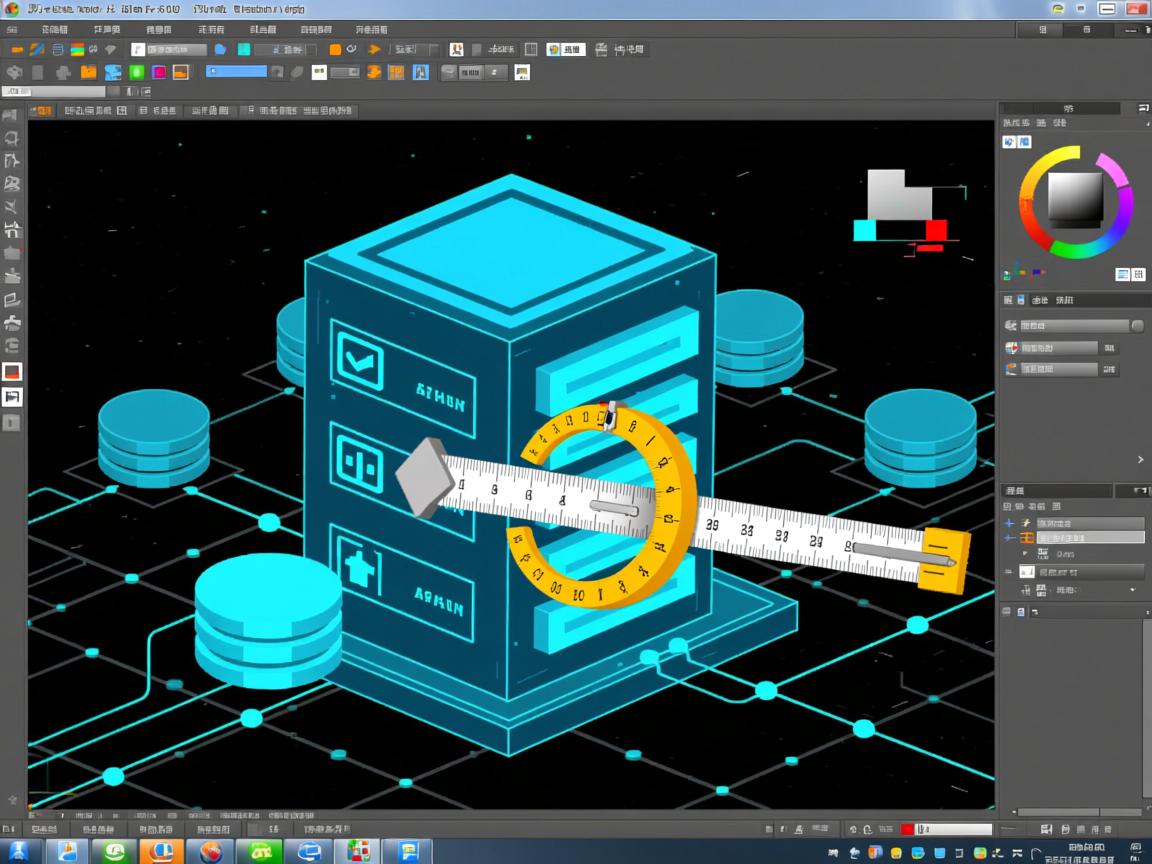This screenshot has width=1152, height=864.
Task: Open the dropdown arrow in the layers panel
Action: pyautogui.click(x=1133, y=591)
